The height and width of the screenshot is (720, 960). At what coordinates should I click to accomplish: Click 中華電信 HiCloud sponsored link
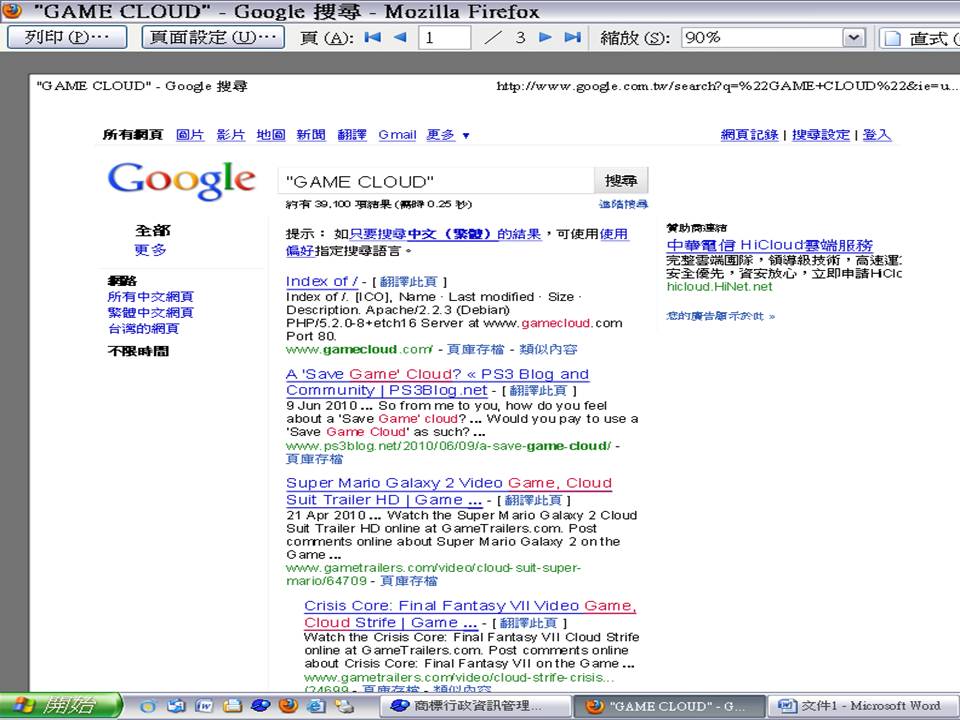[x=769, y=245]
